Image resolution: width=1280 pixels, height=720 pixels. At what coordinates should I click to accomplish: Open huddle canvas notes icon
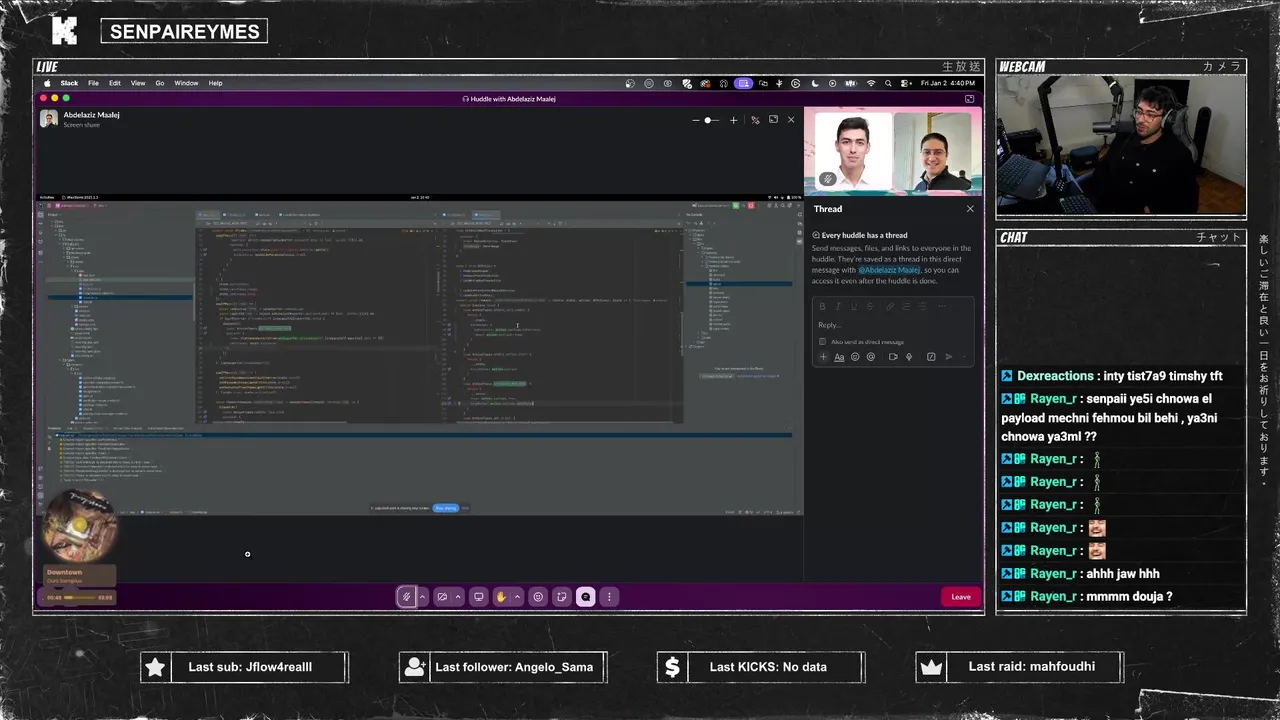point(562,597)
